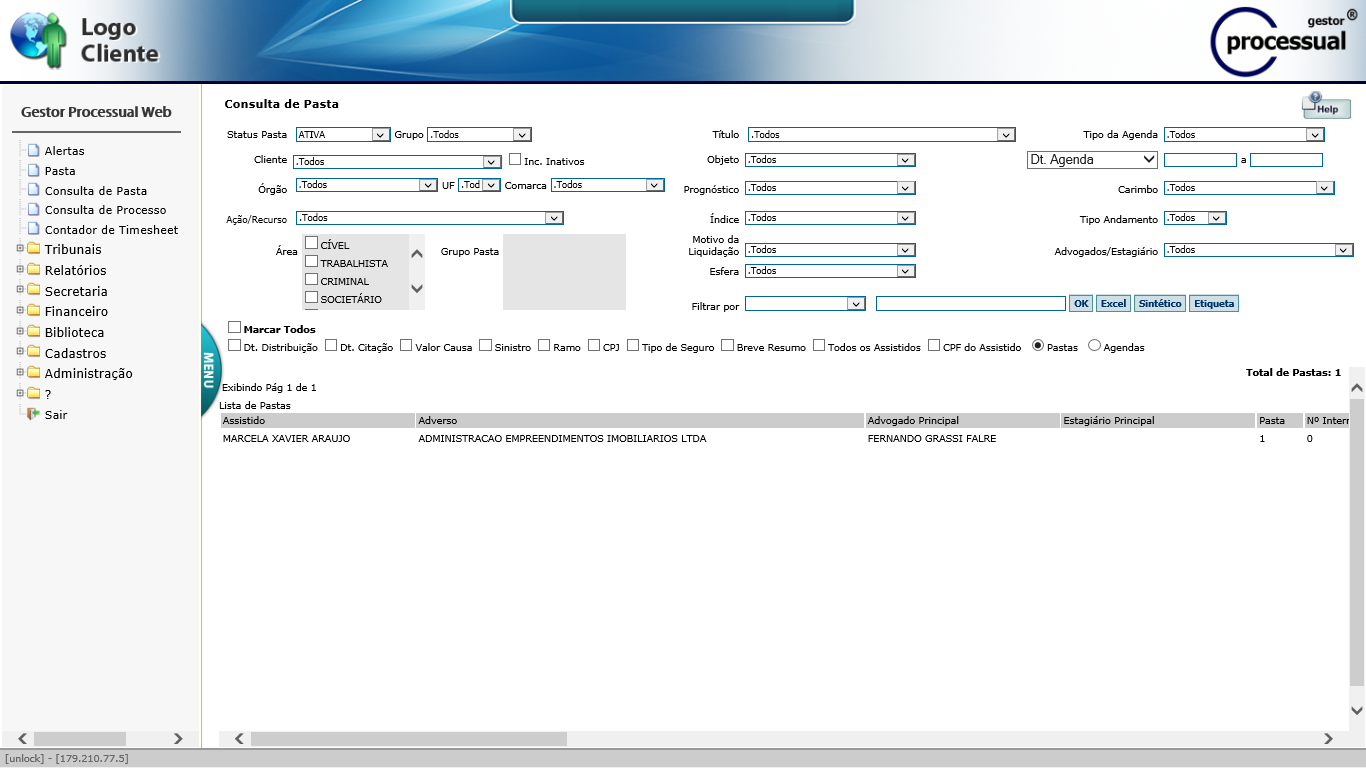1366x768 pixels.
Task: Open the Motivo da Liquidação dropdown
Action: coord(830,250)
